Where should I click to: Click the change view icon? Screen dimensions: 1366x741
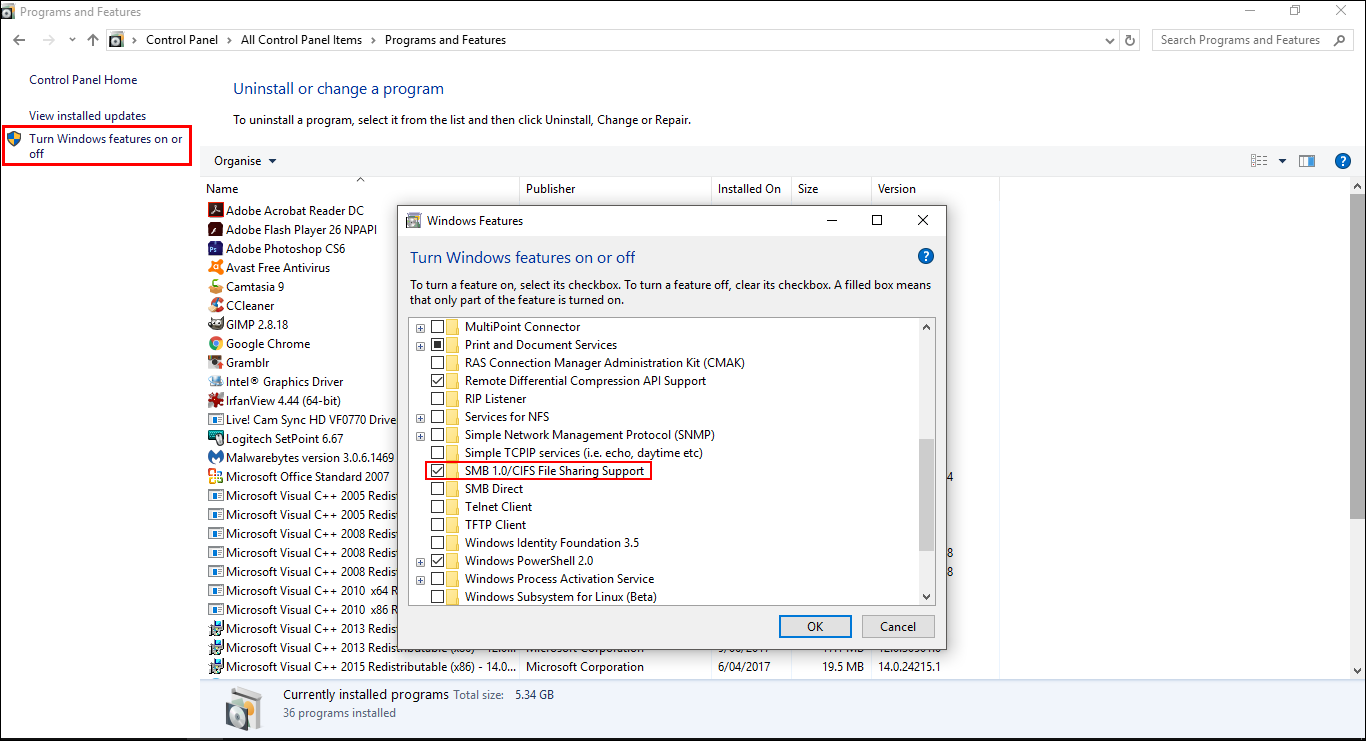1259,161
